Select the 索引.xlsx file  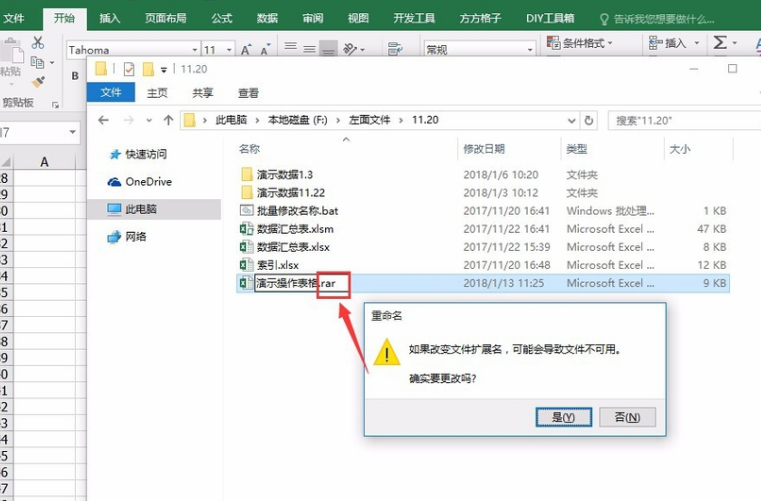269,265
